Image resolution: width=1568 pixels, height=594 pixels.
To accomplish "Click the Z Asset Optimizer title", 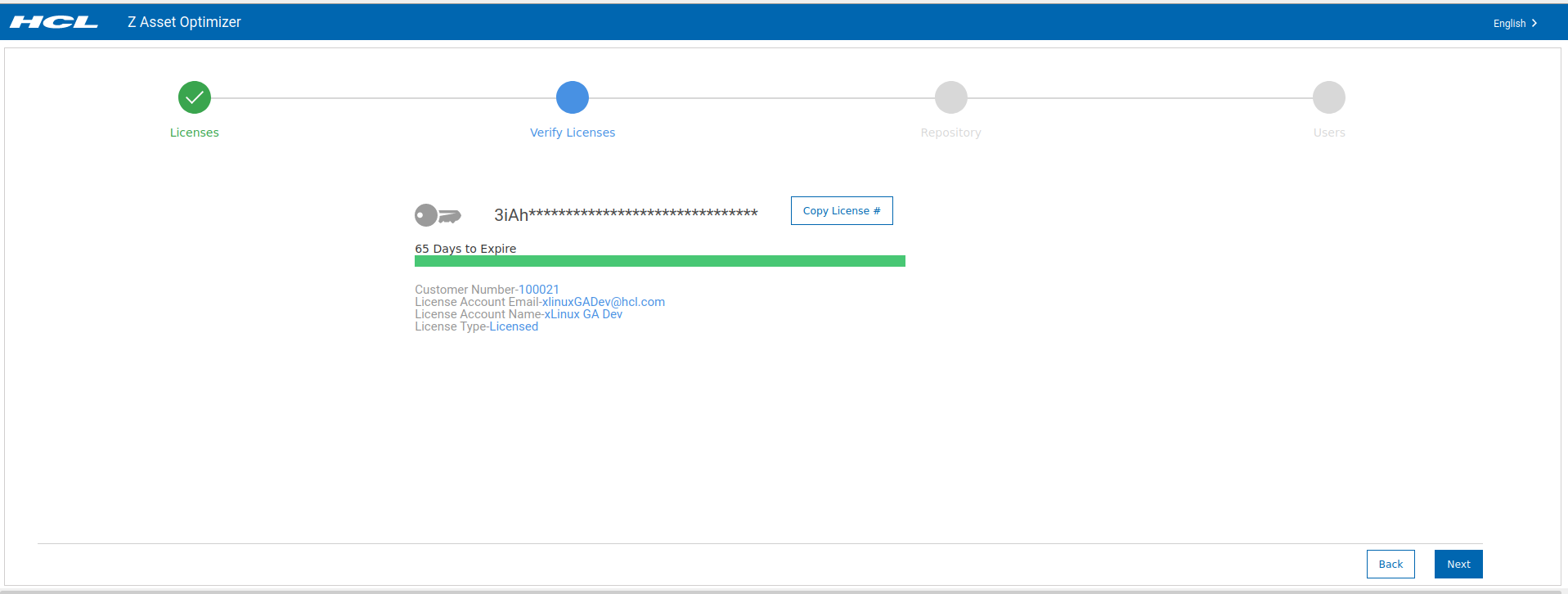I will click(184, 22).
